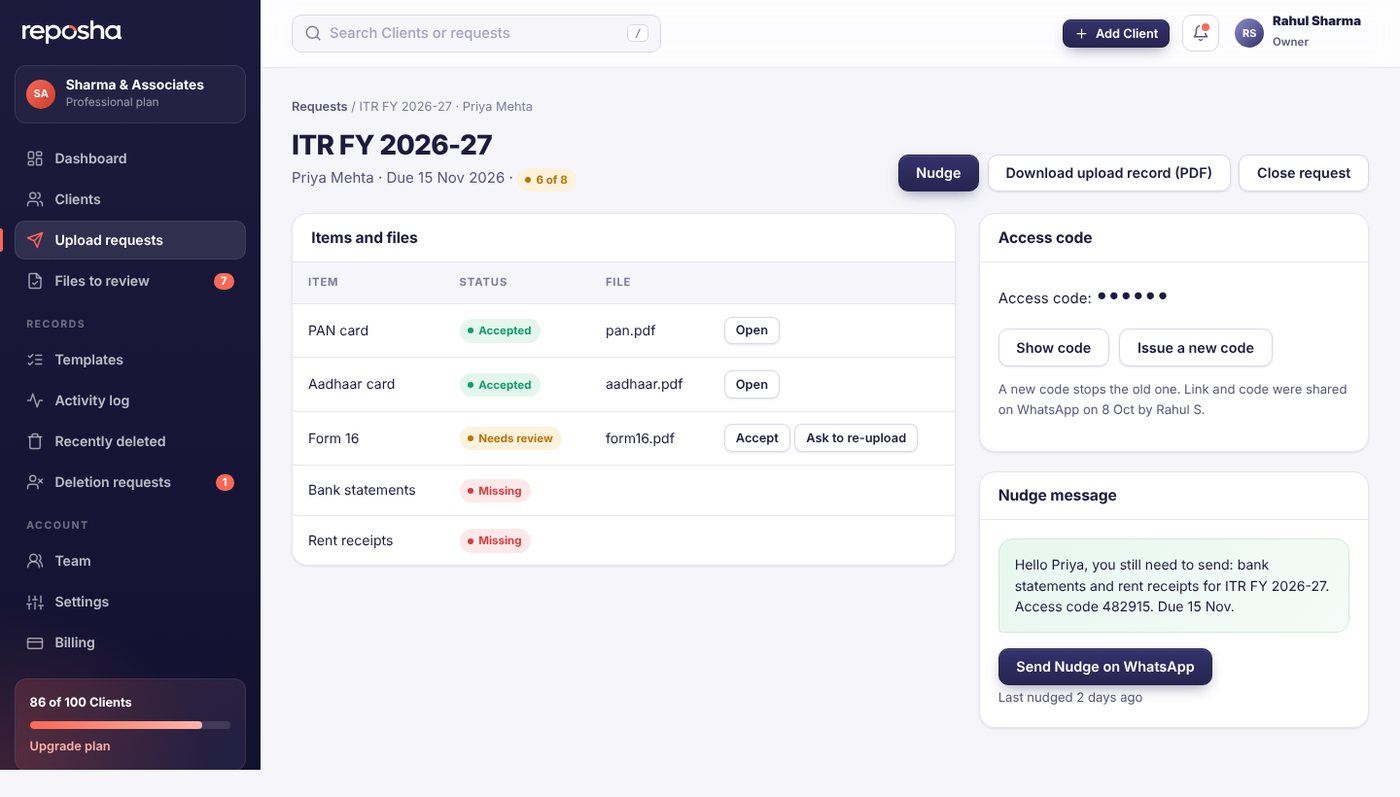Go to Dashboard in the sidebar
Image resolution: width=1400 pixels, height=797 pixels.
click(130, 158)
